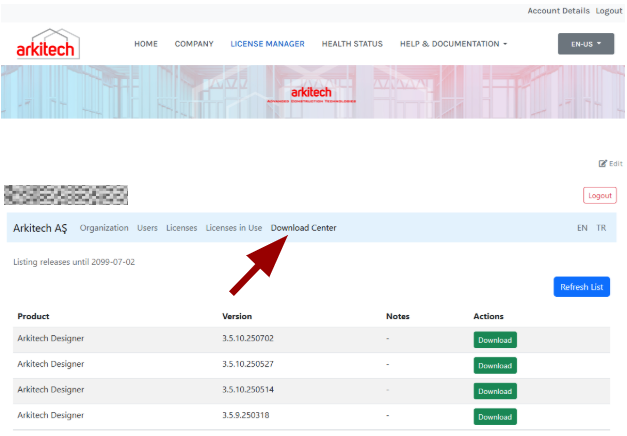Click the Edit pencil icon
This screenshot has width=627, height=436.
(x=602, y=163)
